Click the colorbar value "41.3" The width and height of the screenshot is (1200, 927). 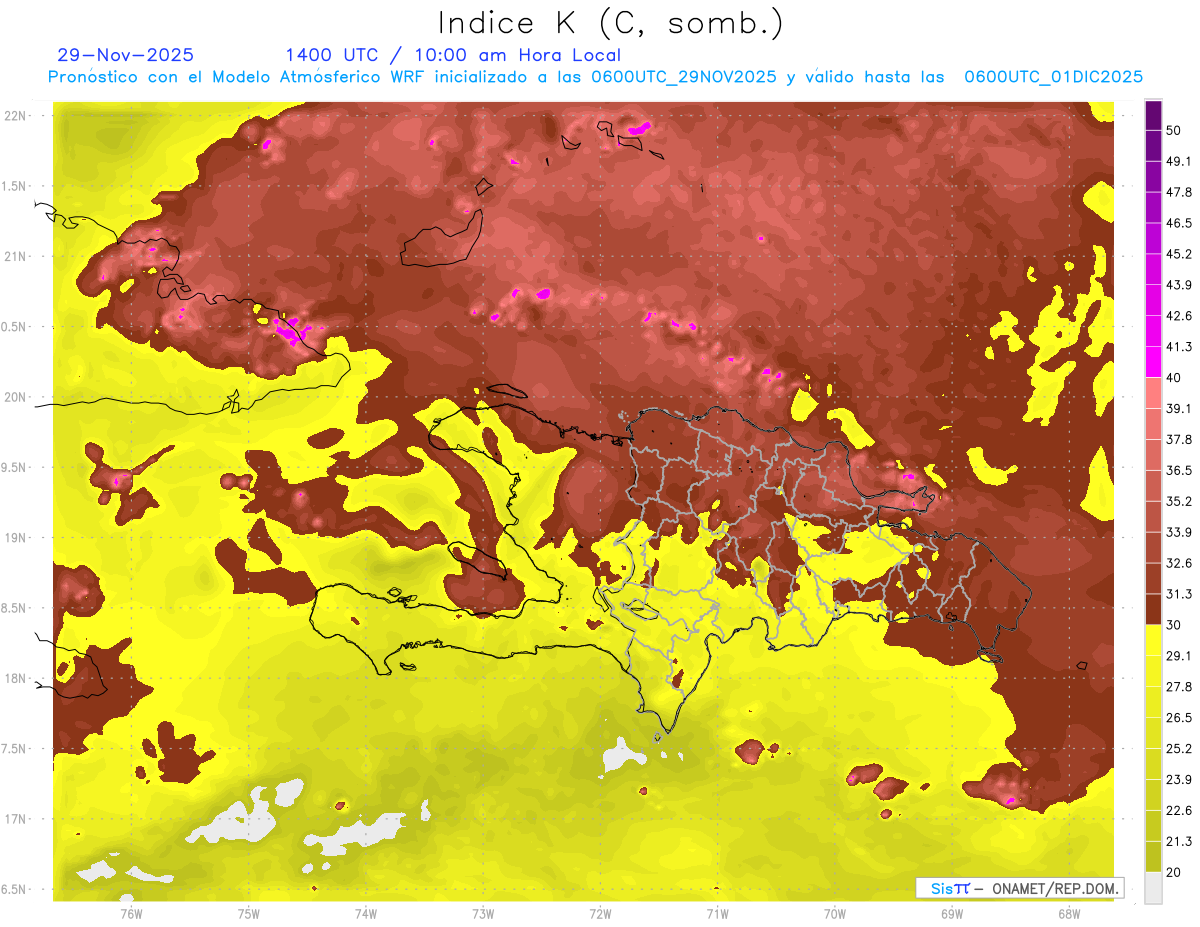coord(1179,347)
